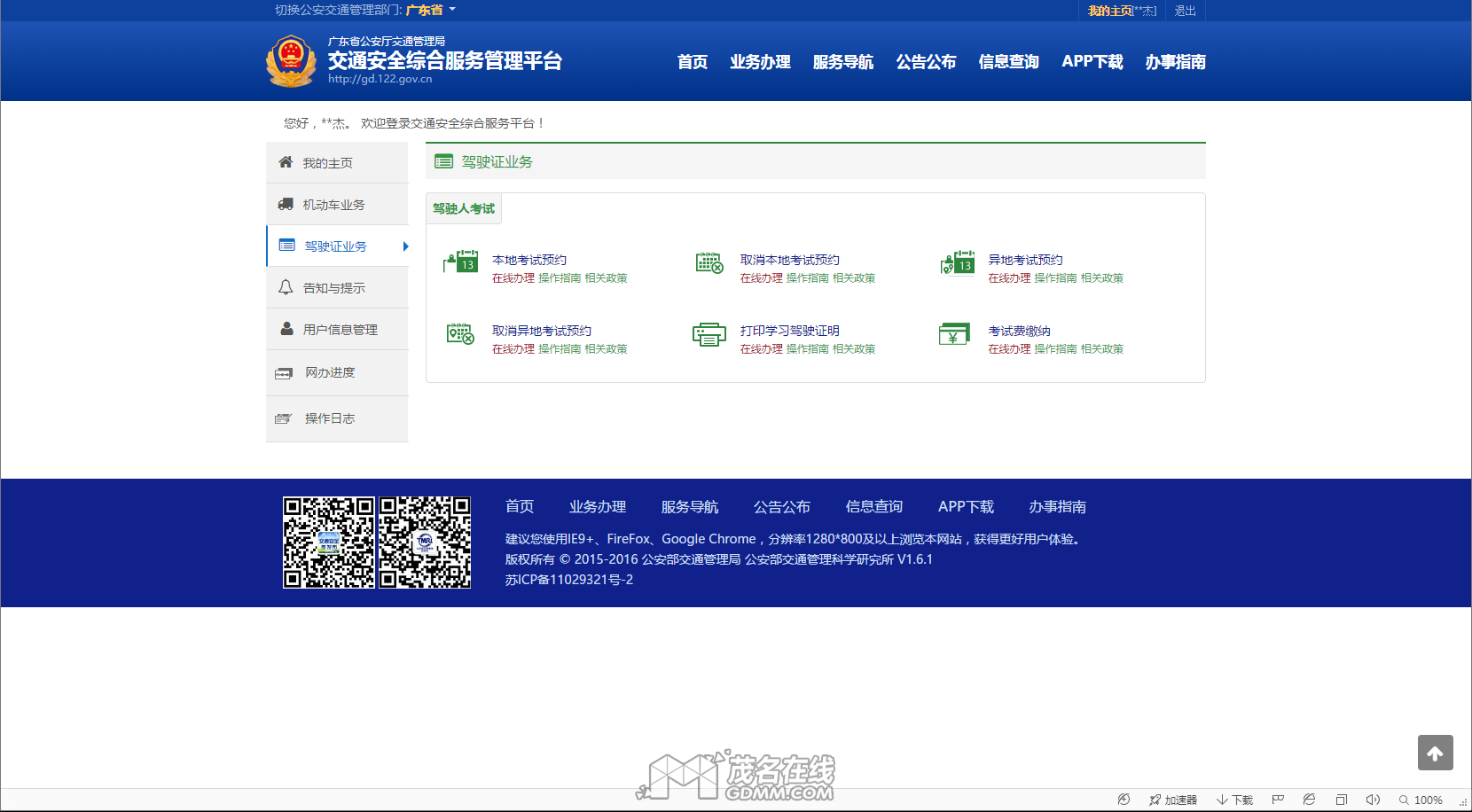Click the left QR code image
This screenshot has height=812, width=1472.
329,543
